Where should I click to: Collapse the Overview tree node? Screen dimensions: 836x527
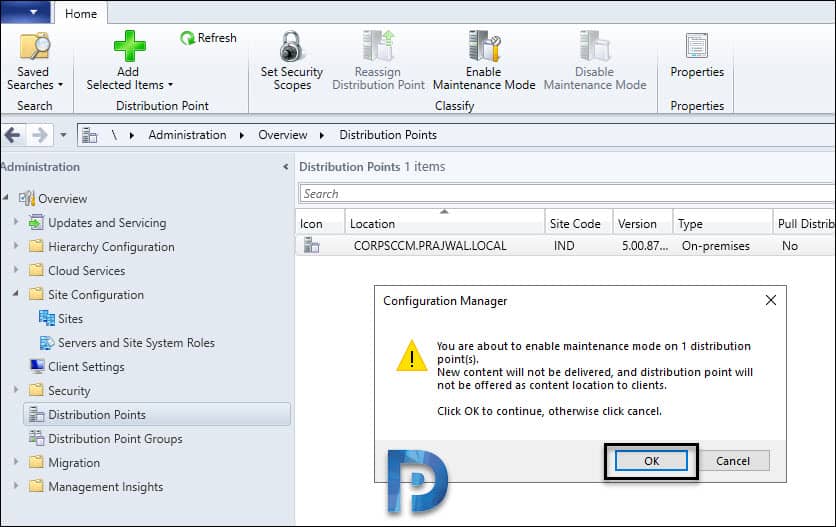coord(6,197)
